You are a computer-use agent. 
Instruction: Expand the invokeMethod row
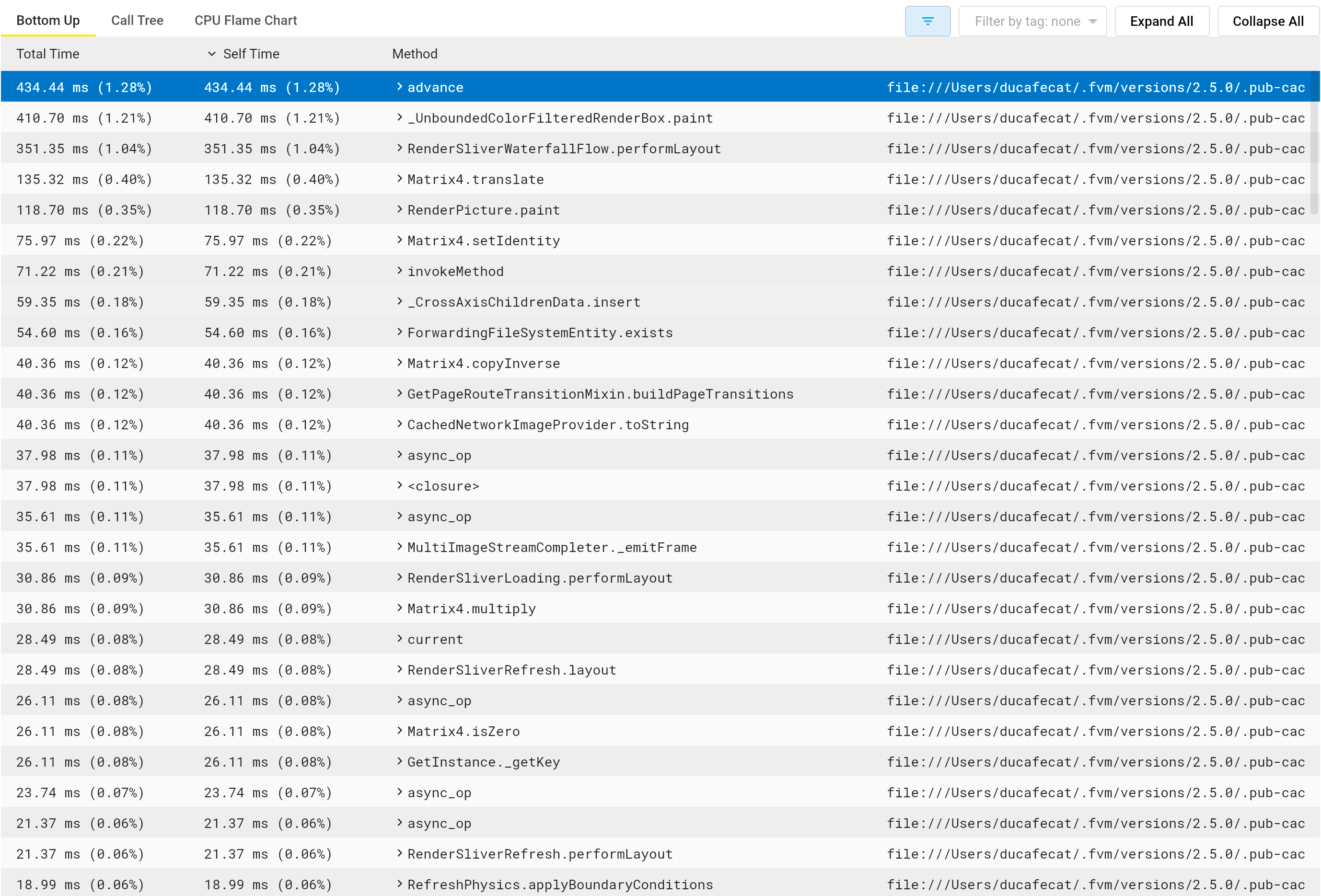(400, 270)
